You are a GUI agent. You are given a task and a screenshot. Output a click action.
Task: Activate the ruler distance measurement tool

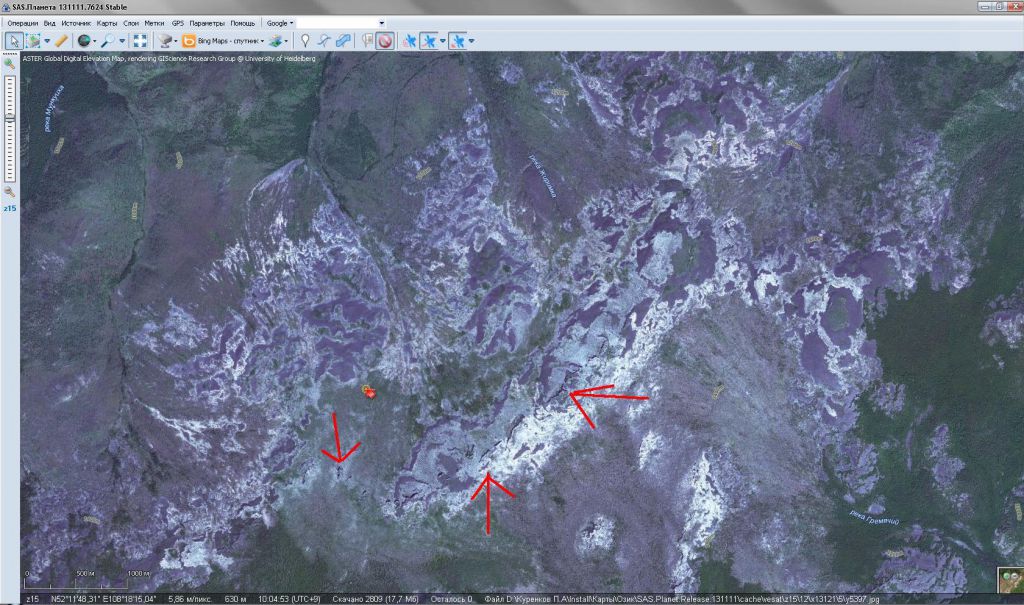point(61,41)
